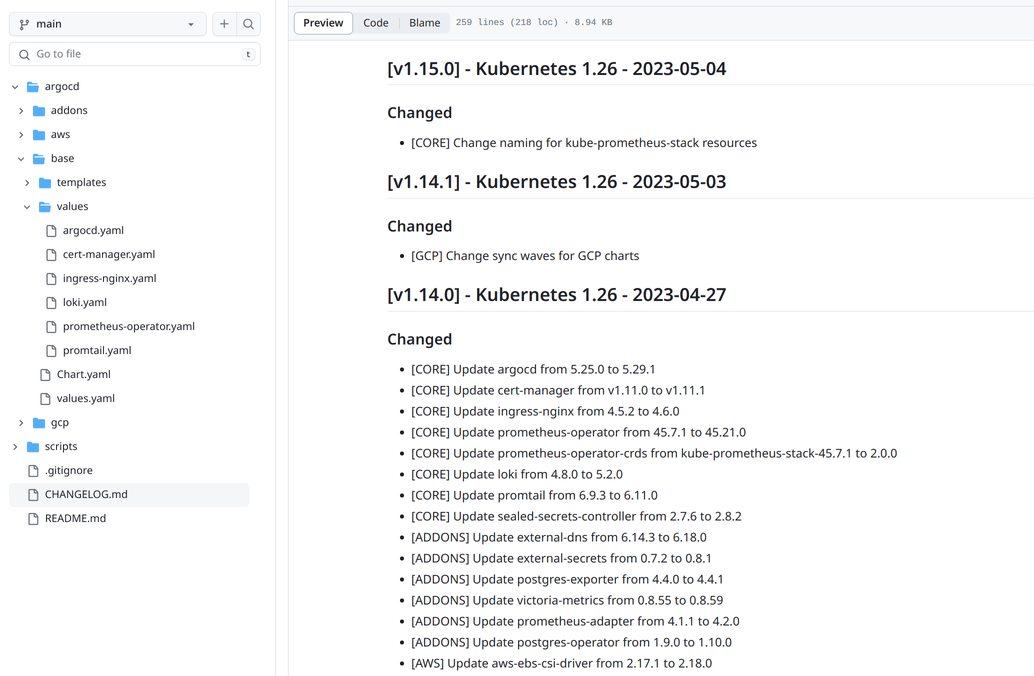Switch to the Code tab
Image resolution: width=1034 pixels, height=676 pixels.
coord(376,22)
